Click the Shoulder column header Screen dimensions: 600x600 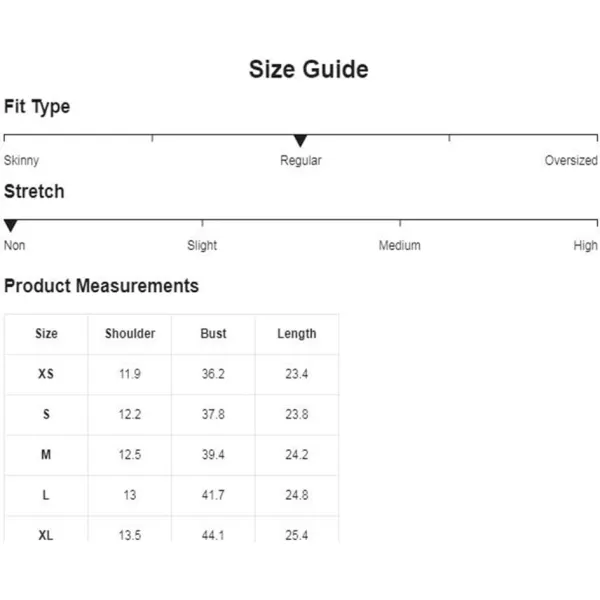coord(130,334)
